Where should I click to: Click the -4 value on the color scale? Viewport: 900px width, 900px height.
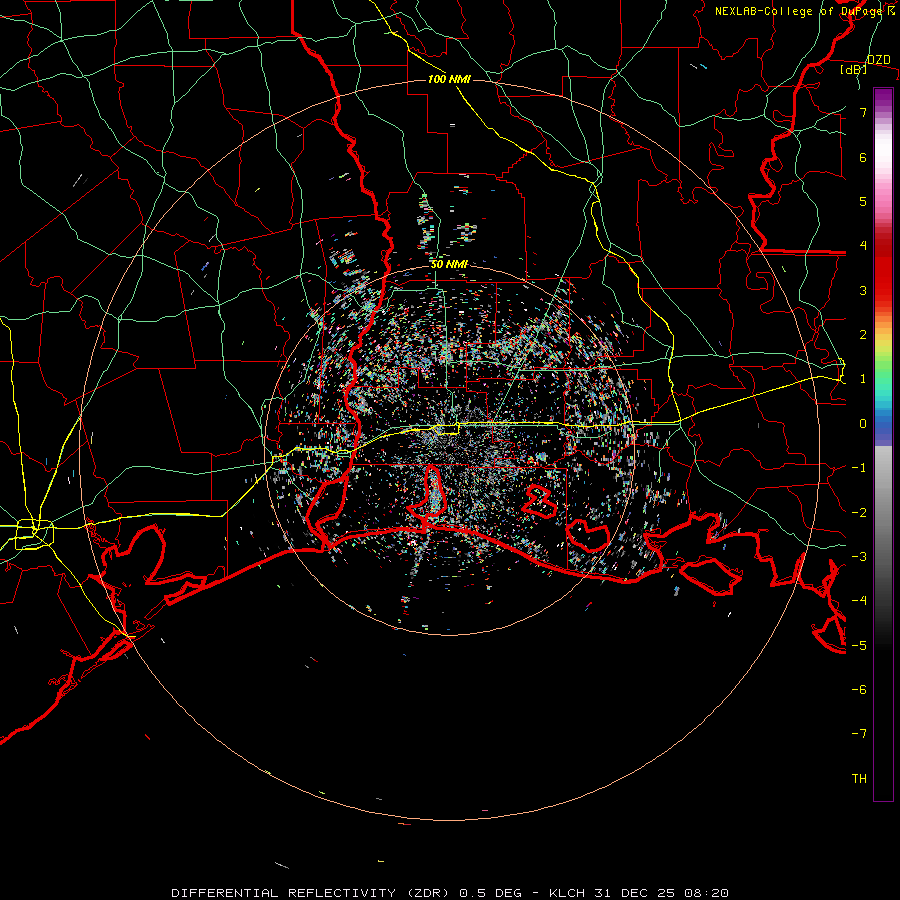[x=859, y=601]
